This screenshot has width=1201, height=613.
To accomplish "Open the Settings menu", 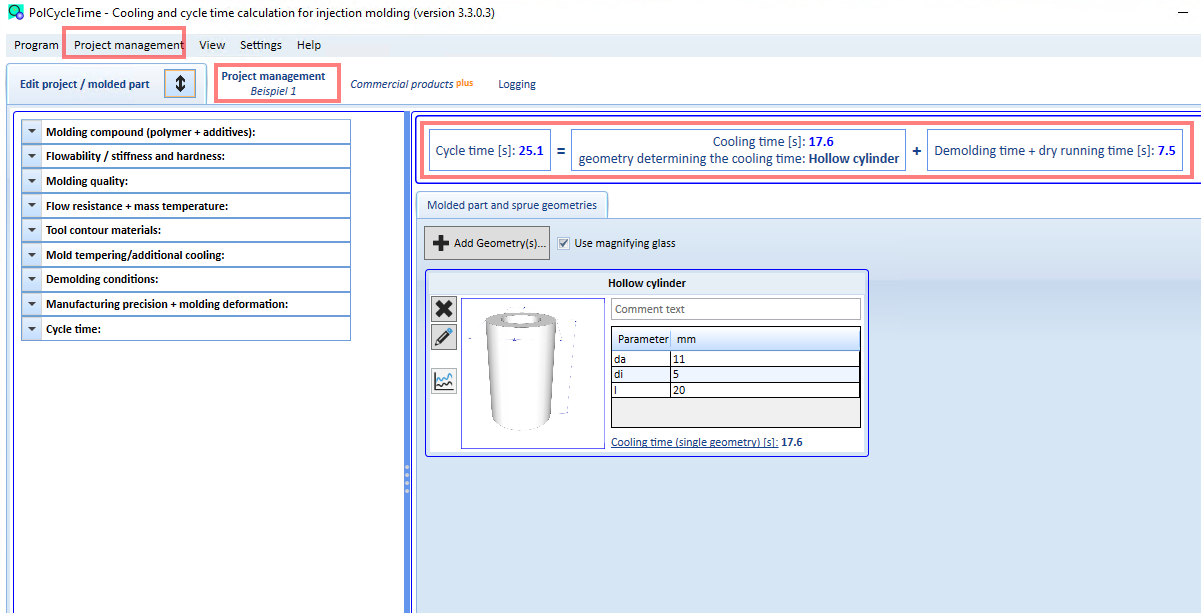I will (x=261, y=45).
